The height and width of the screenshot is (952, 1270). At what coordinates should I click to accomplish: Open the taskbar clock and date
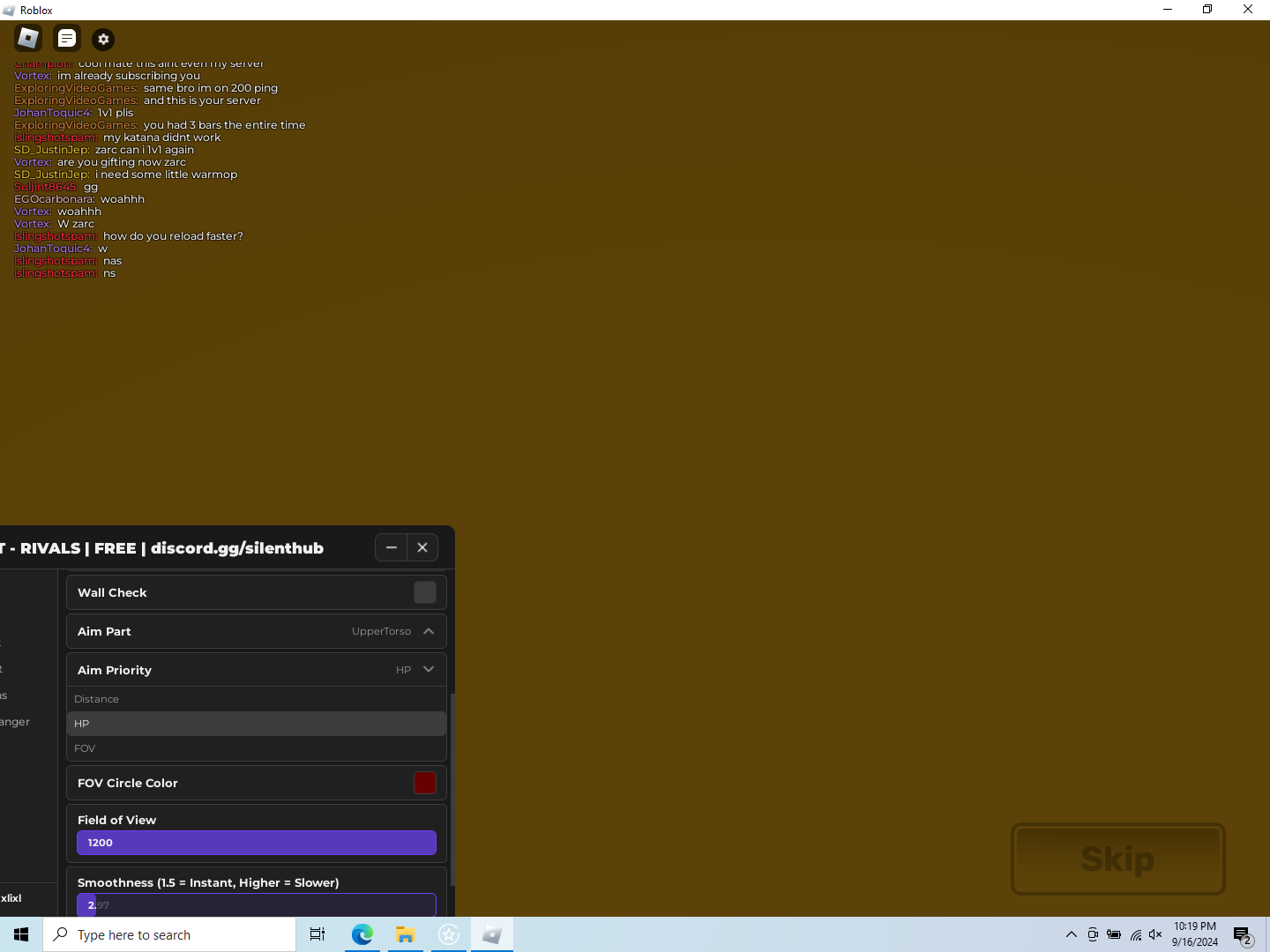click(1195, 934)
